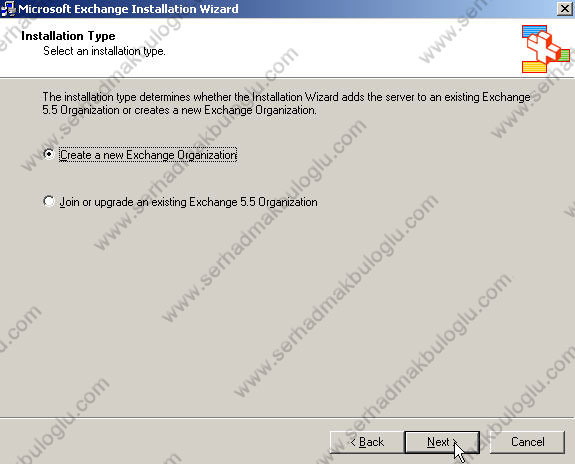Close the Exchange Installation Wizard window
This screenshot has width=575, height=464.
point(565,8)
